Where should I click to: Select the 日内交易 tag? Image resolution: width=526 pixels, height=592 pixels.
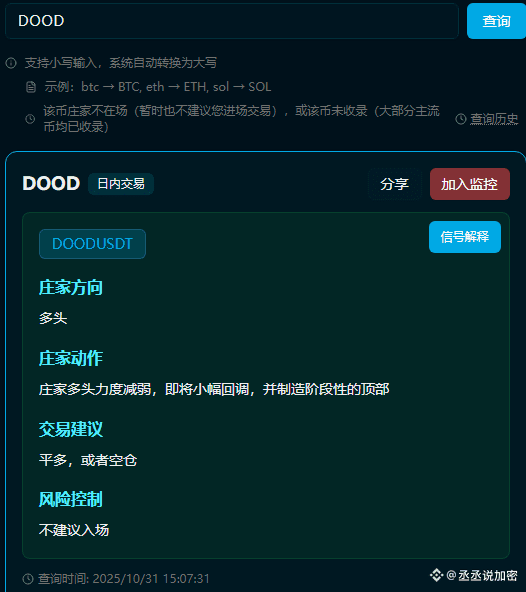tap(121, 184)
